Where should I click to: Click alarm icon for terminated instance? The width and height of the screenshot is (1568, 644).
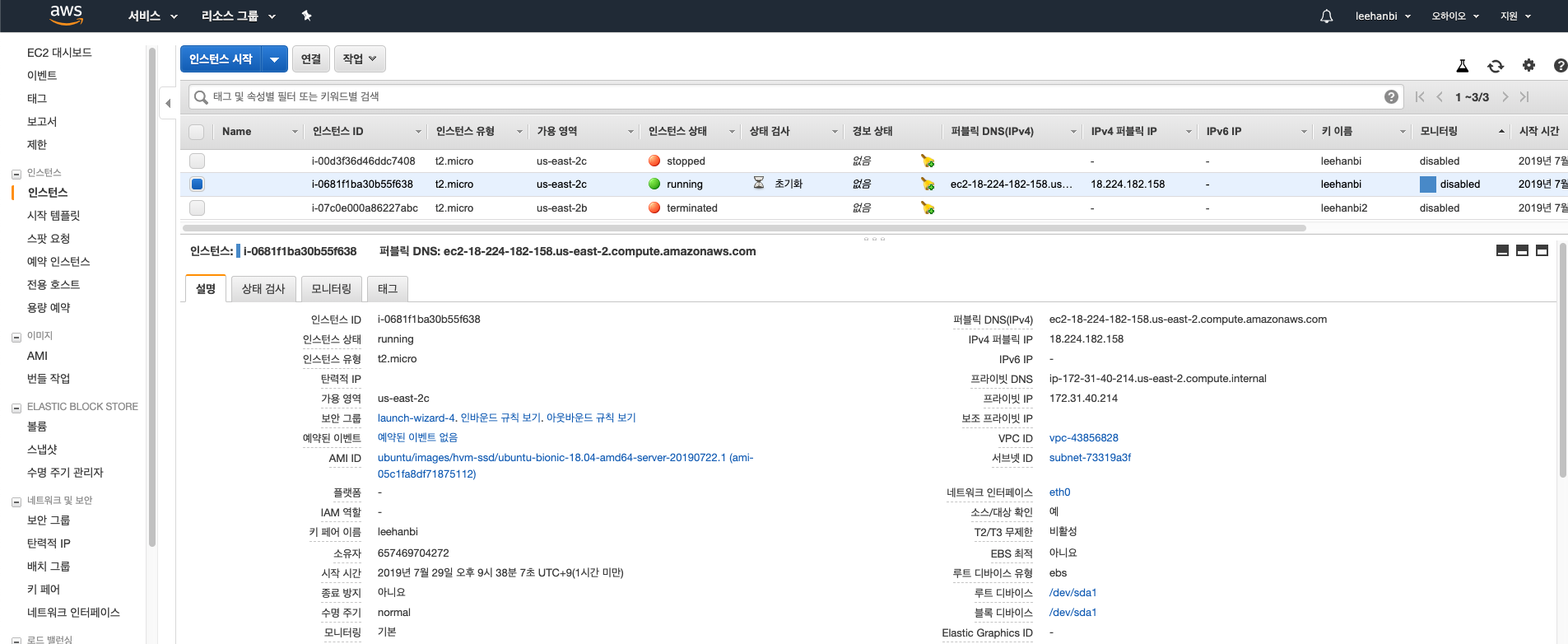(928, 208)
